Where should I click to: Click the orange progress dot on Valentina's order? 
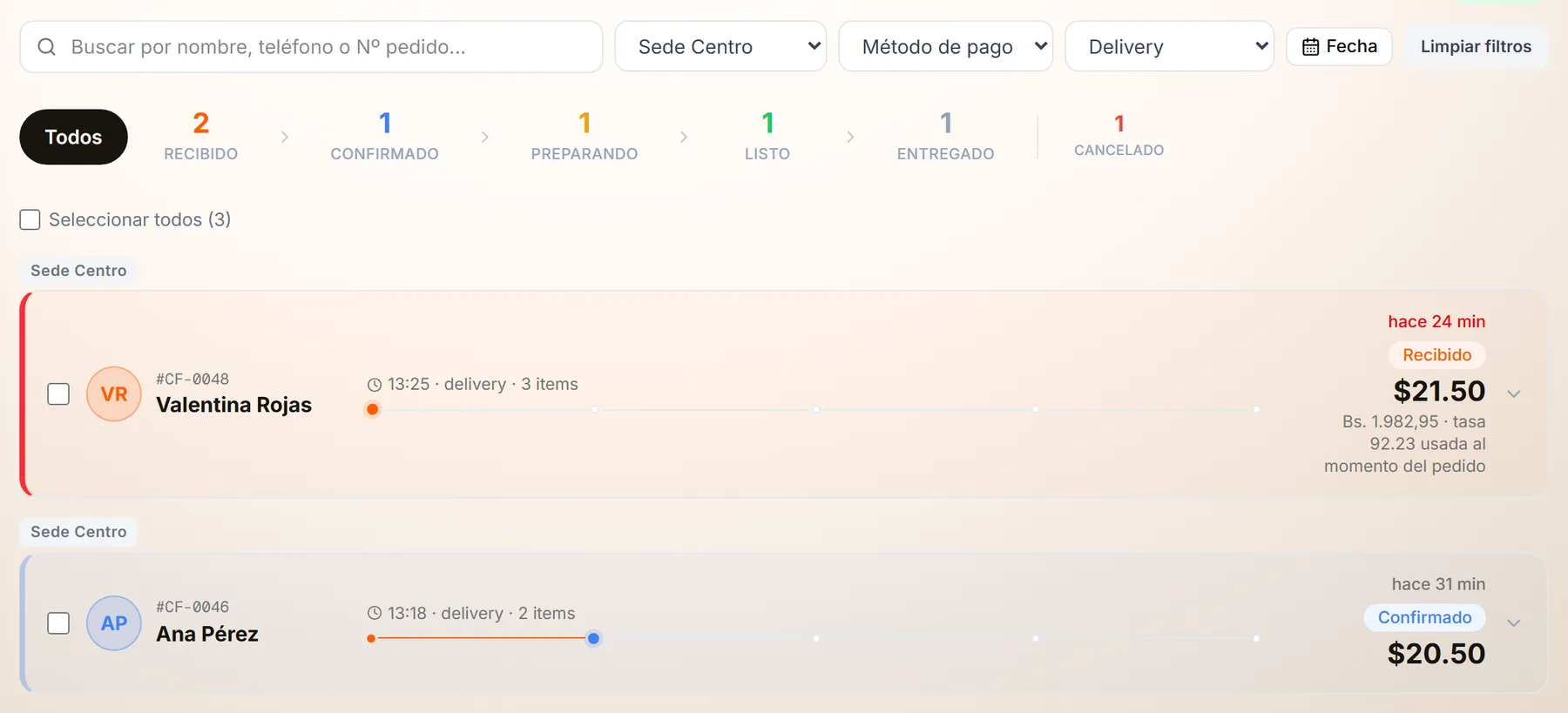373,409
